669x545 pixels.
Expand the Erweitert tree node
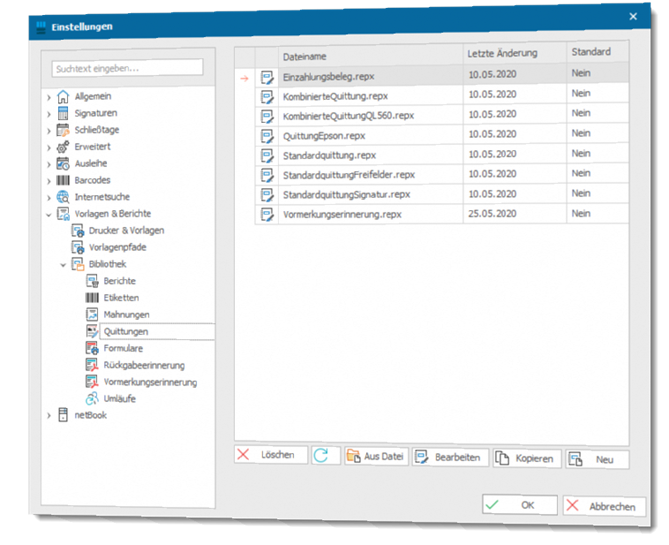48,148
